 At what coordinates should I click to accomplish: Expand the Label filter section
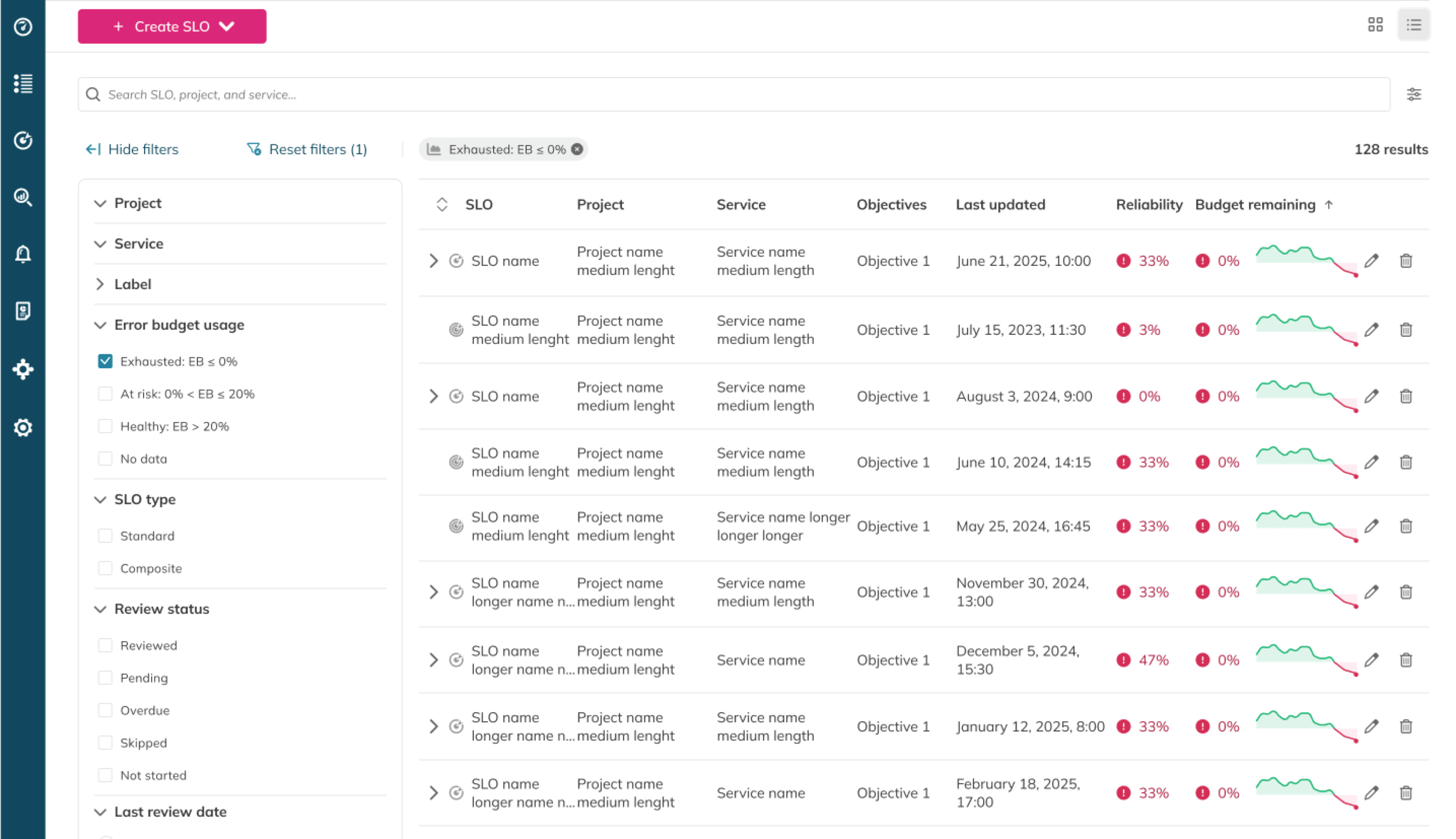132,284
